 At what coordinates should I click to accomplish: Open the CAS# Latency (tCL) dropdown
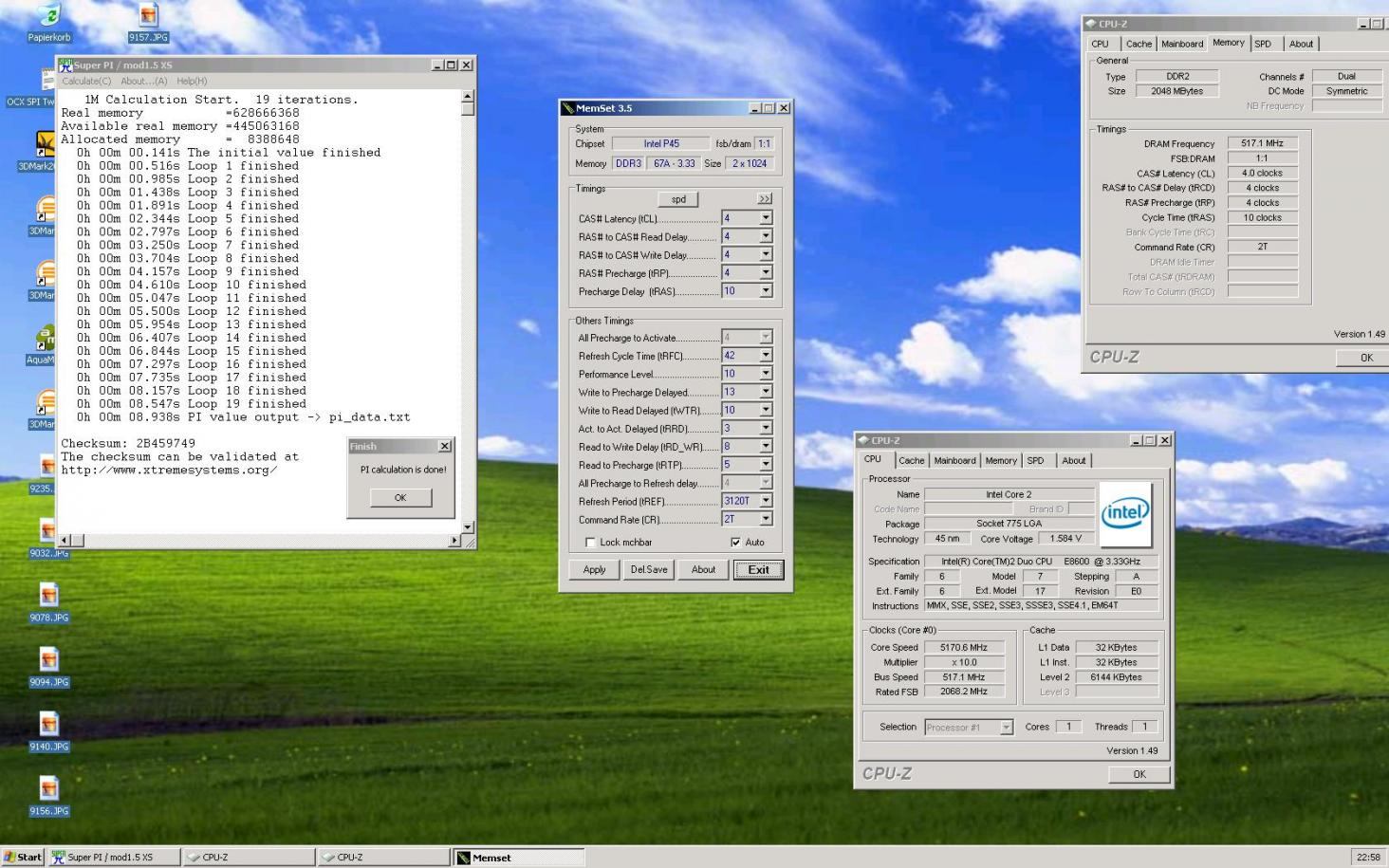pyautogui.click(x=766, y=218)
